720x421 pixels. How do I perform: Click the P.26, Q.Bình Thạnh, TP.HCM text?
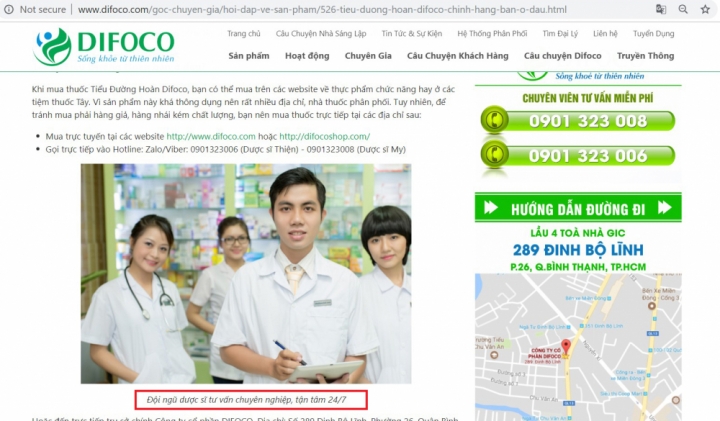click(x=578, y=267)
